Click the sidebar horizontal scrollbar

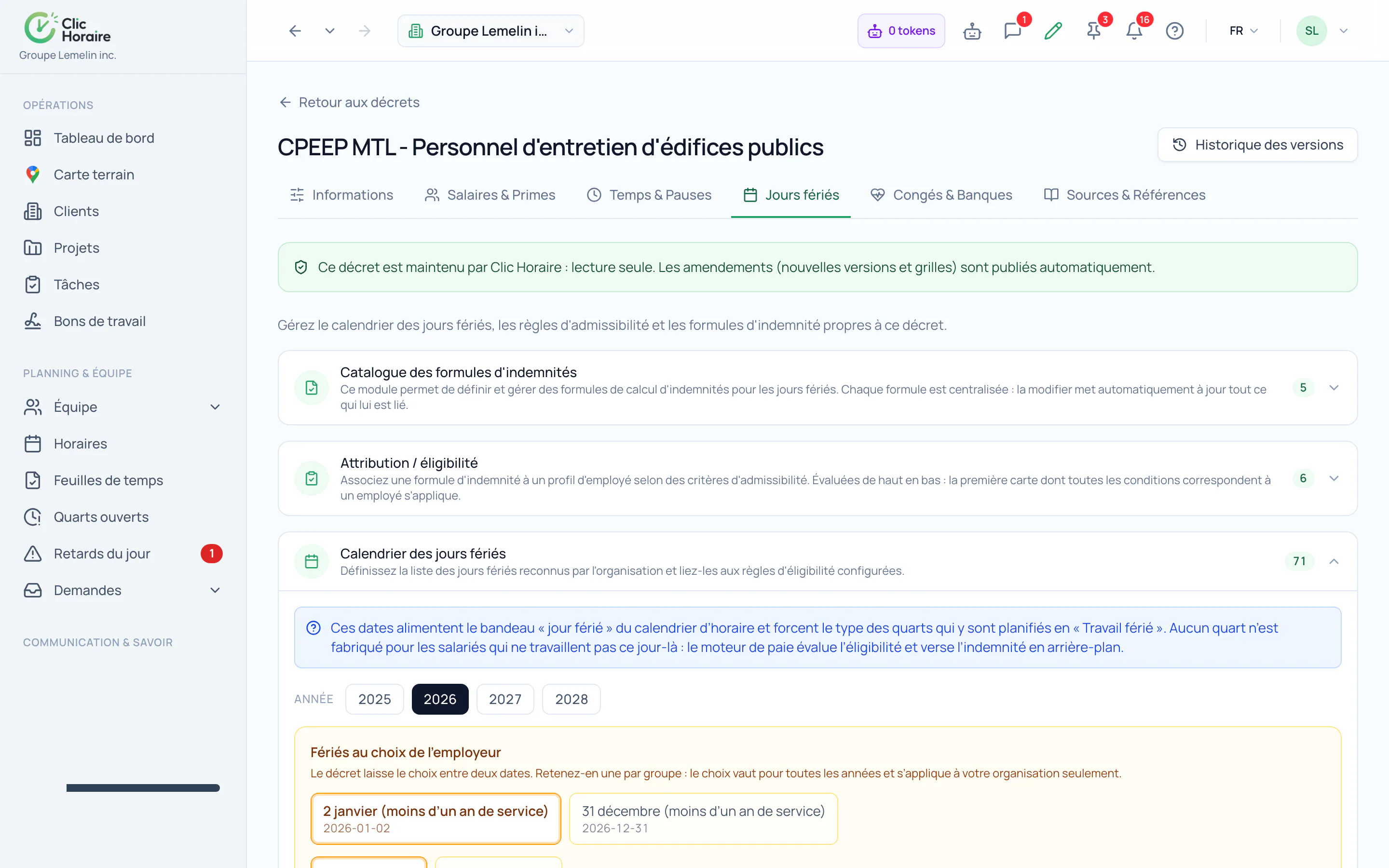(x=143, y=787)
